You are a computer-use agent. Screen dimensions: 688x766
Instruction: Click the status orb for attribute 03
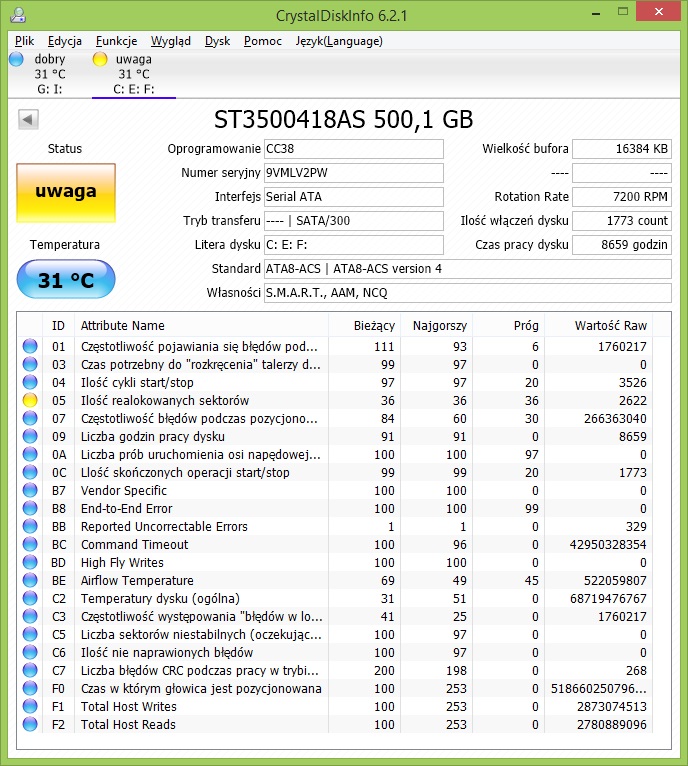(30, 364)
